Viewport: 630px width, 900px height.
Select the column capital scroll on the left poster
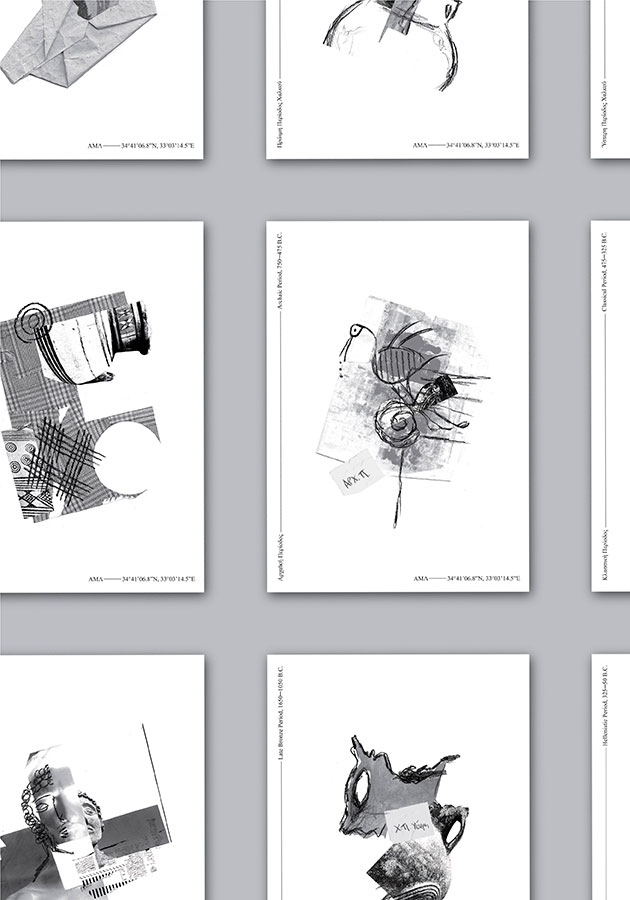click(28, 320)
